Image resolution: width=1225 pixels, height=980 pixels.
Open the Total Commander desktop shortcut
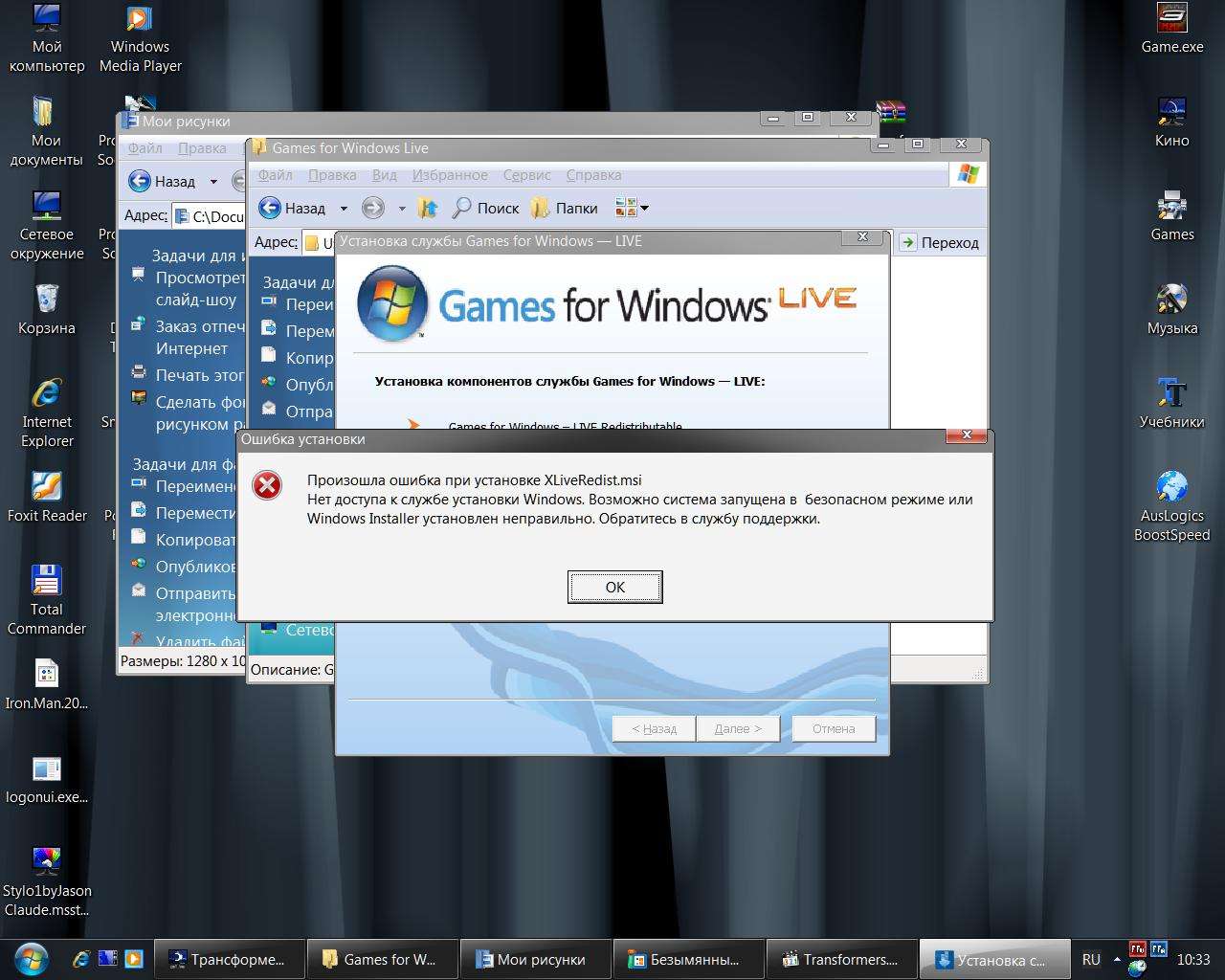(46, 599)
